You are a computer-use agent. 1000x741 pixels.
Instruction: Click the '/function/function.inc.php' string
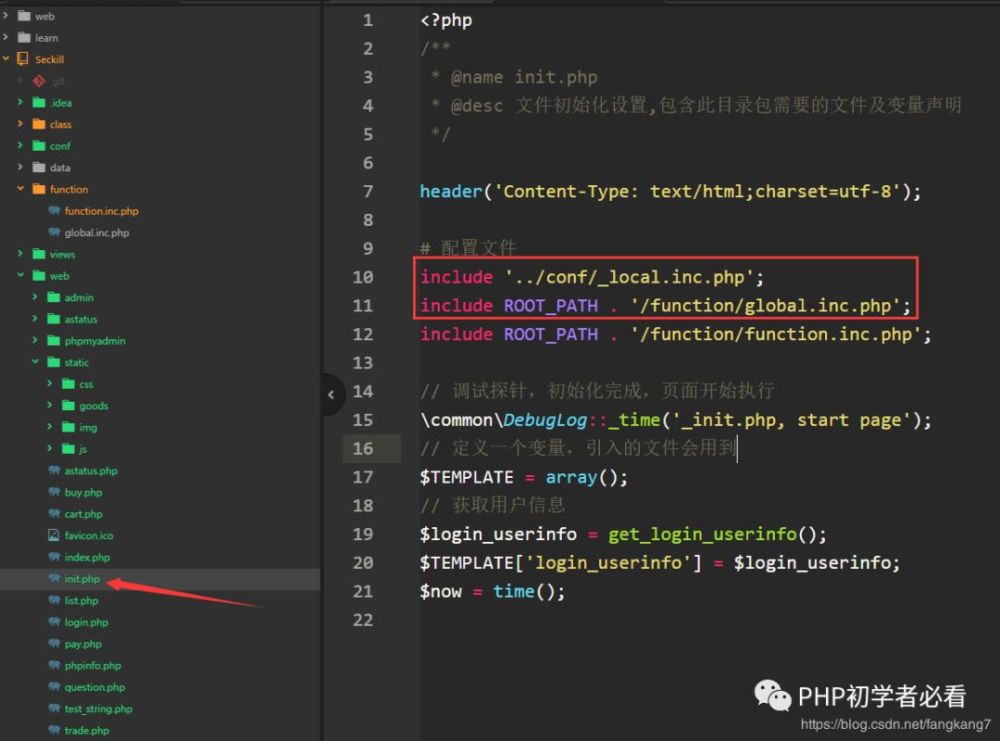[x=776, y=334]
